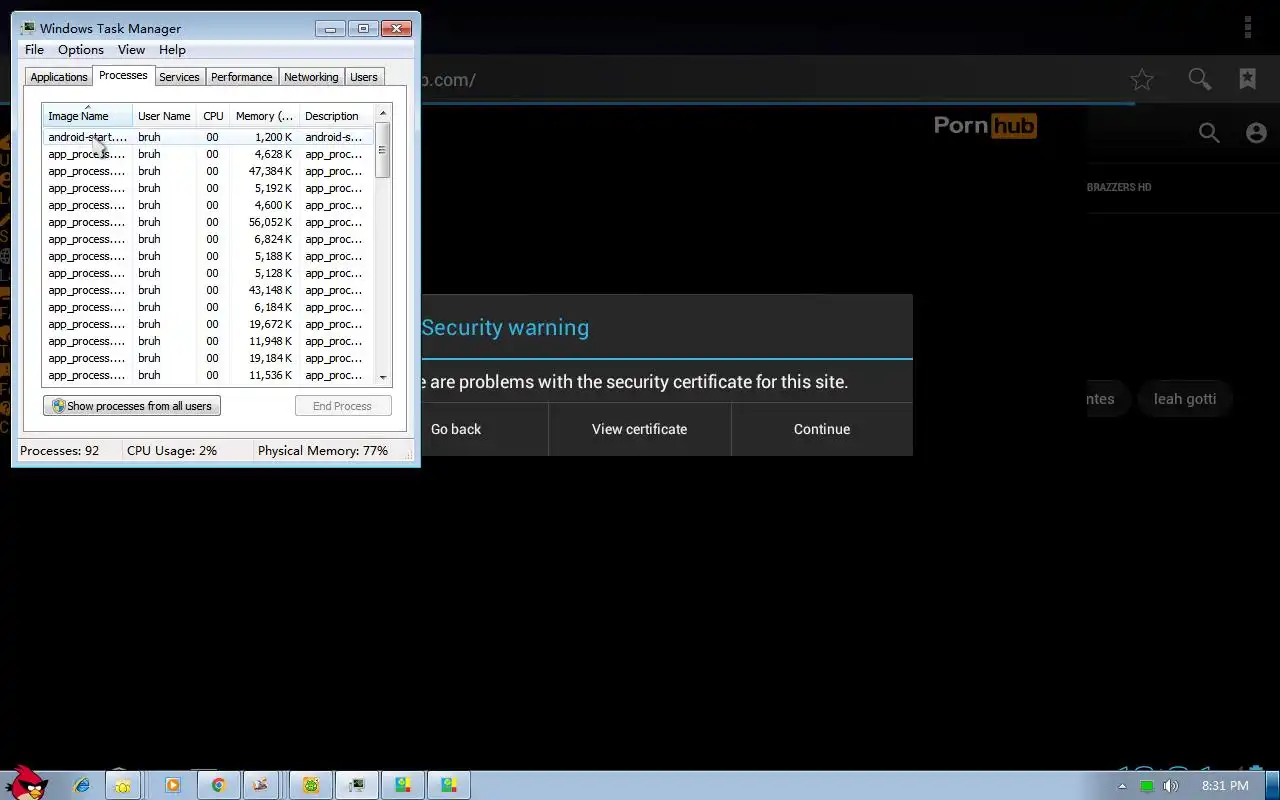Click the site's search magnifier icon
This screenshot has height=800, width=1280.
[x=1209, y=132]
